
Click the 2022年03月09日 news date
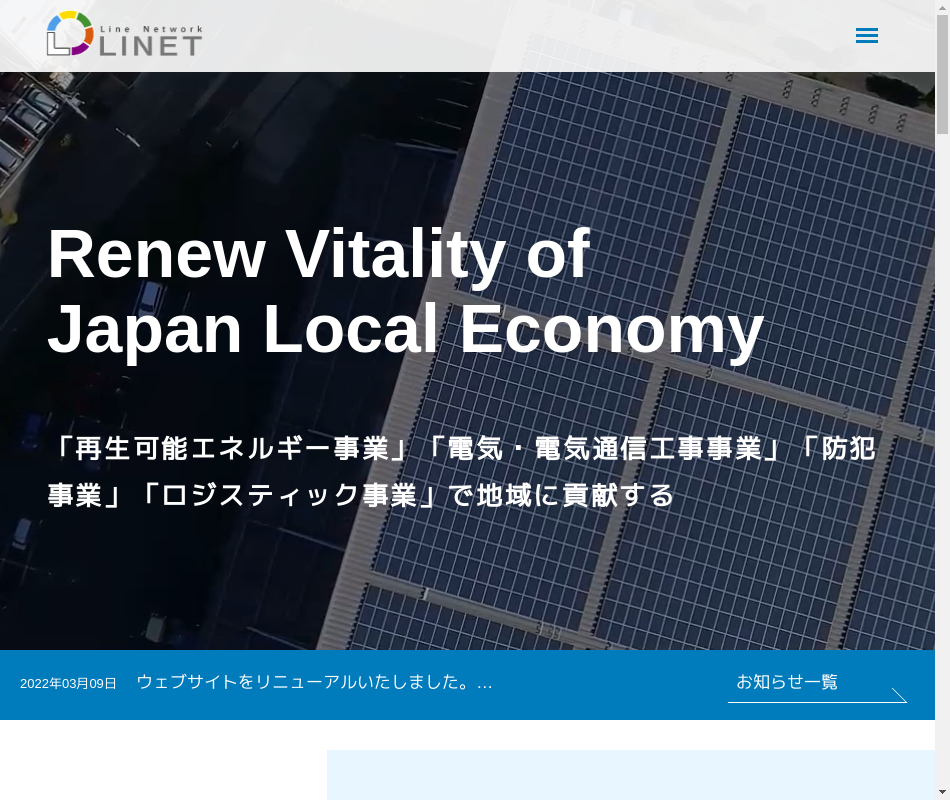tap(68, 683)
